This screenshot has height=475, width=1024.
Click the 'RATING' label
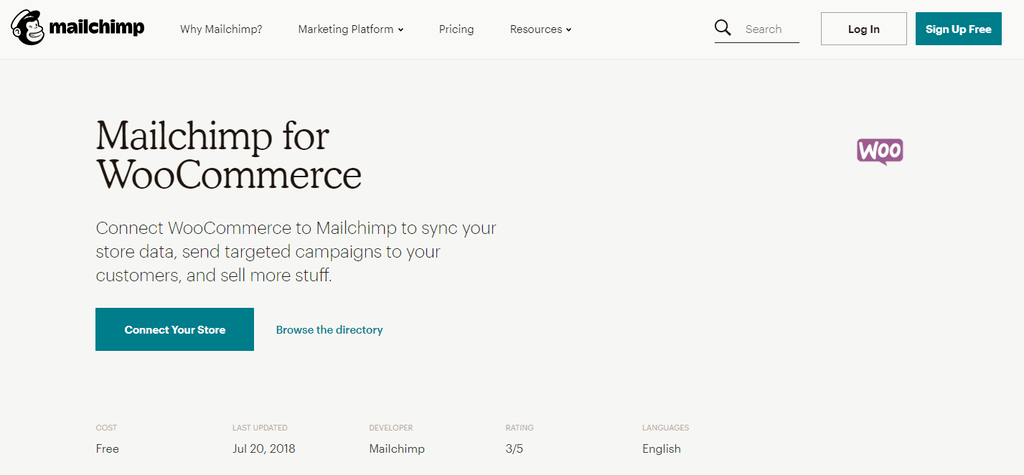point(519,428)
